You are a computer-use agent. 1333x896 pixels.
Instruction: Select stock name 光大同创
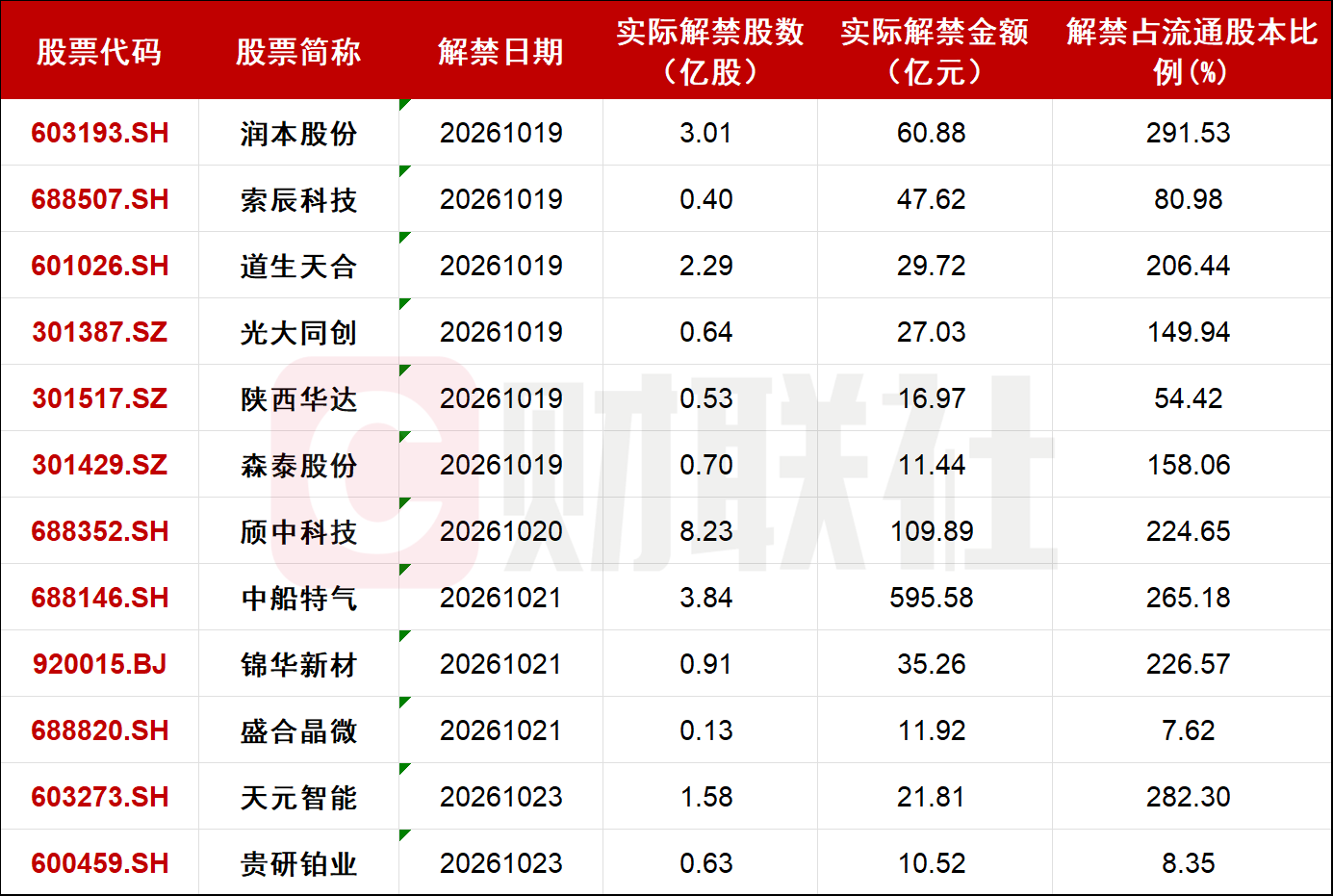pos(298,333)
